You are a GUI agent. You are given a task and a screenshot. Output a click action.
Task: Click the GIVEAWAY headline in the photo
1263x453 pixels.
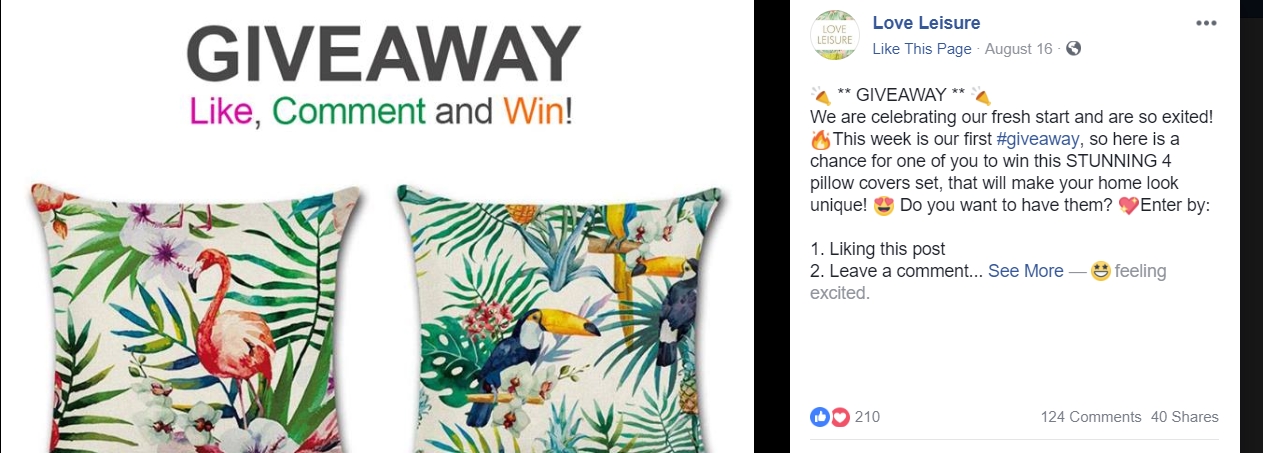tap(383, 56)
